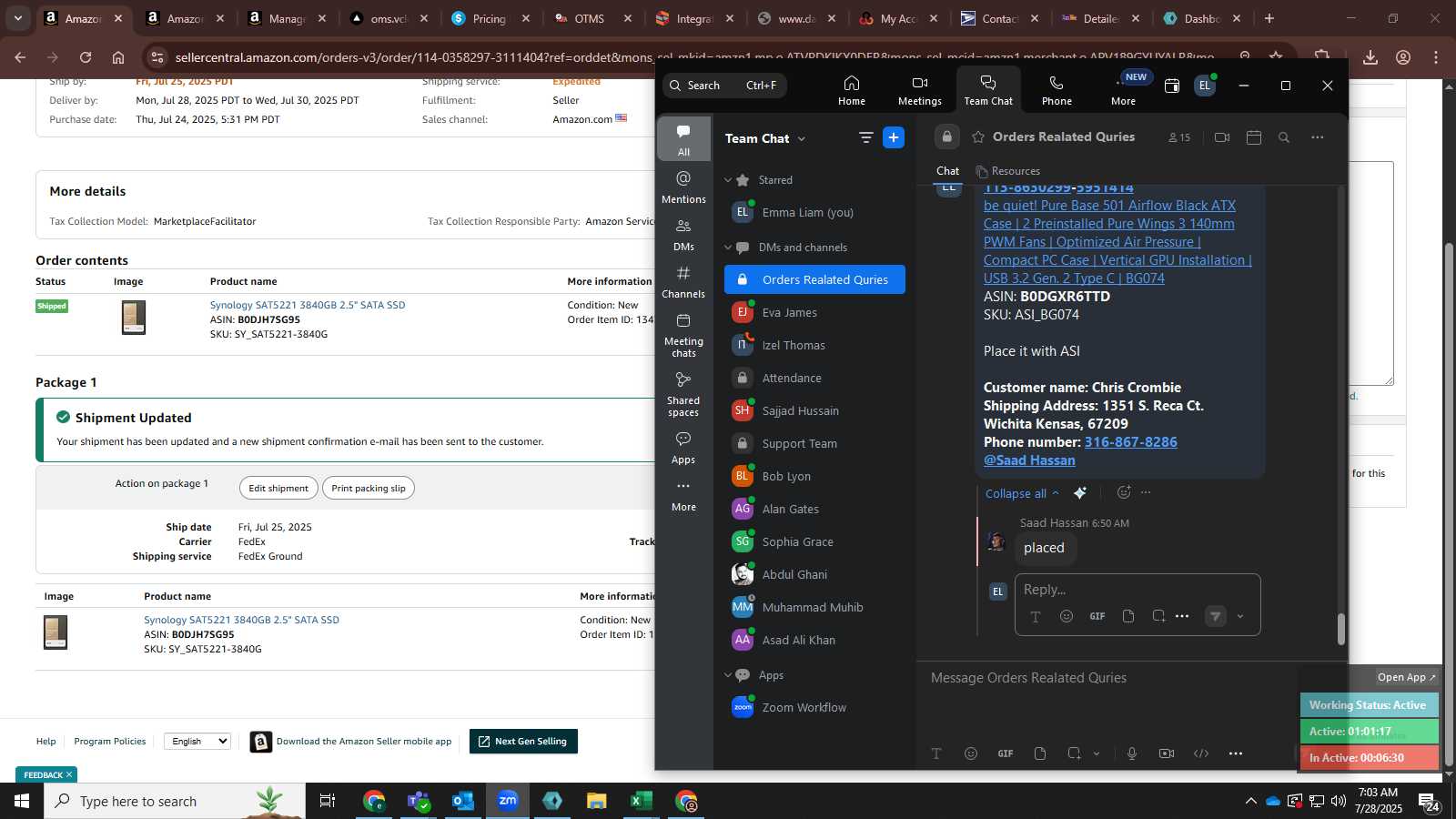Collapse the Starred section
1456x819 pixels.
[x=728, y=180]
